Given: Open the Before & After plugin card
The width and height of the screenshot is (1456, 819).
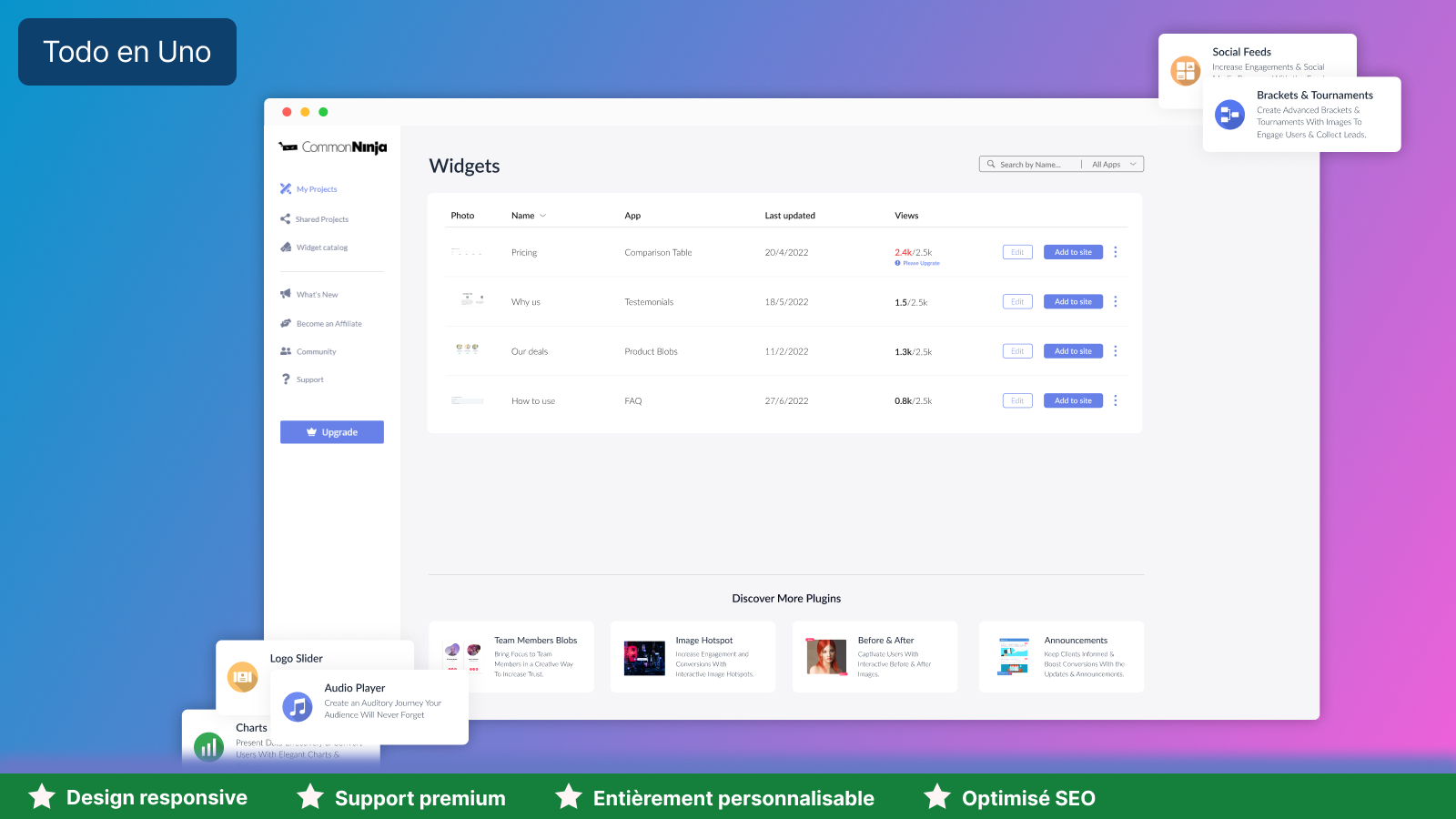Looking at the screenshot, I should 875,657.
